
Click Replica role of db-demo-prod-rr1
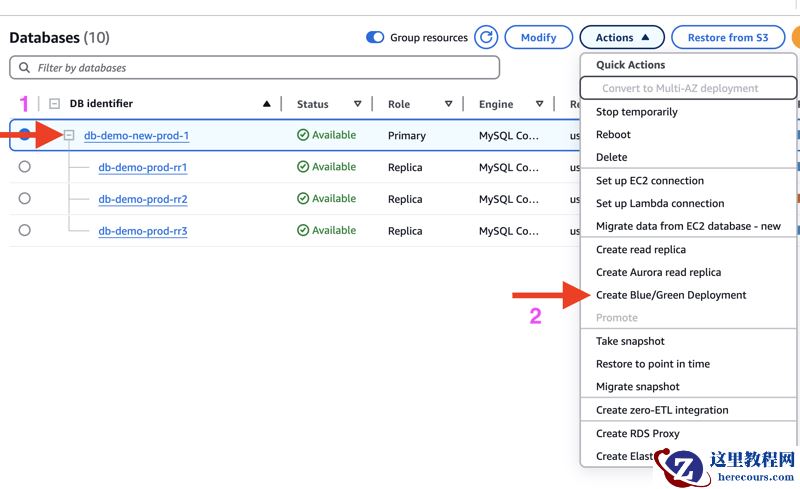(x=405, y=167)
